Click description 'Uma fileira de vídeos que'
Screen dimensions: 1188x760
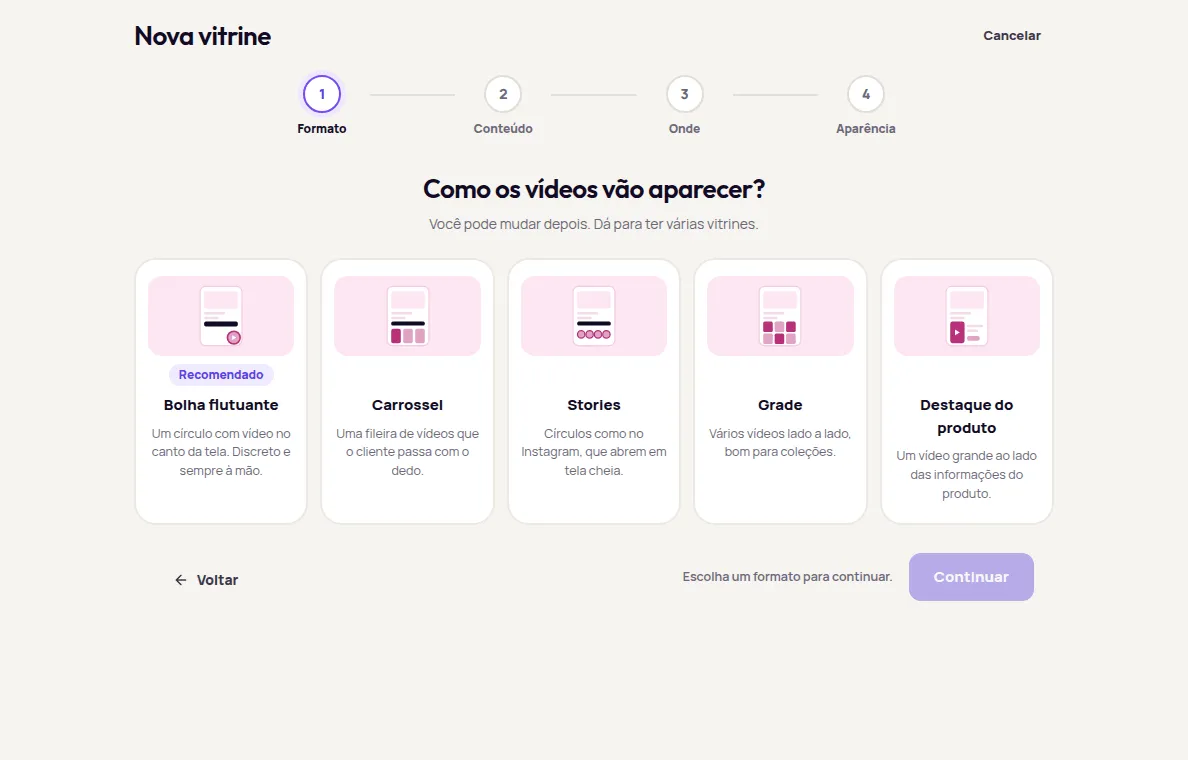coord(407,452)
